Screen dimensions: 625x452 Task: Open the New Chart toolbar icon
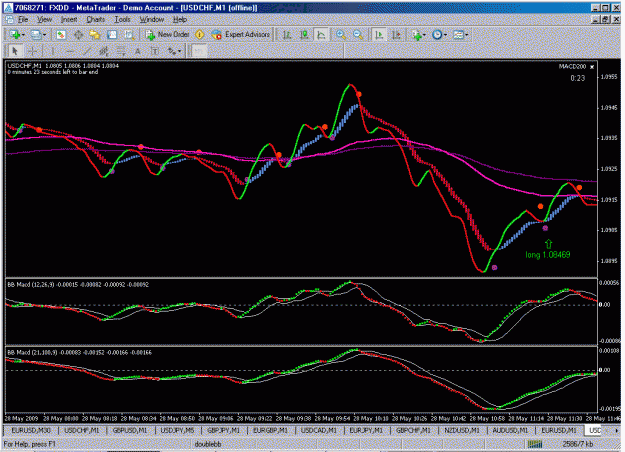point(15,35)
